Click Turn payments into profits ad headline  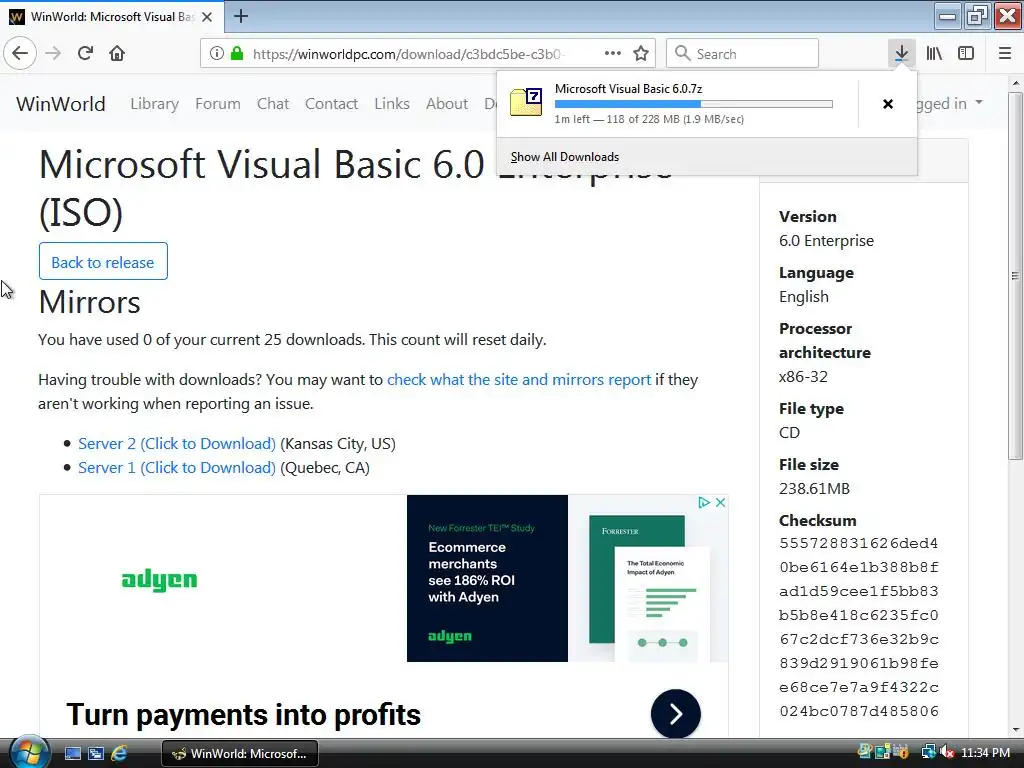(x=243, y=714)
